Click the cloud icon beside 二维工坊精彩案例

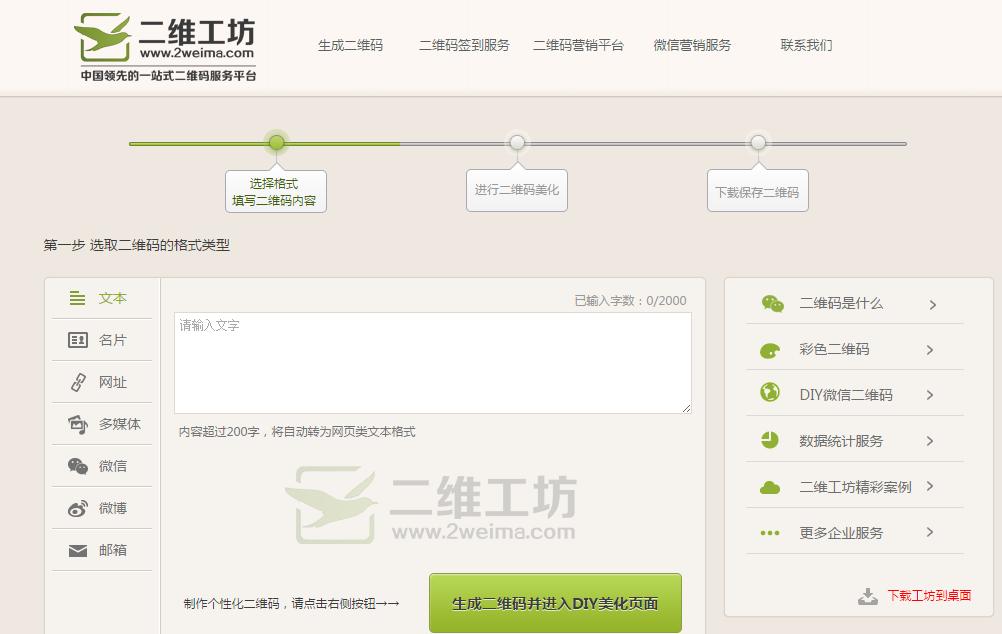tap(769, 487)
